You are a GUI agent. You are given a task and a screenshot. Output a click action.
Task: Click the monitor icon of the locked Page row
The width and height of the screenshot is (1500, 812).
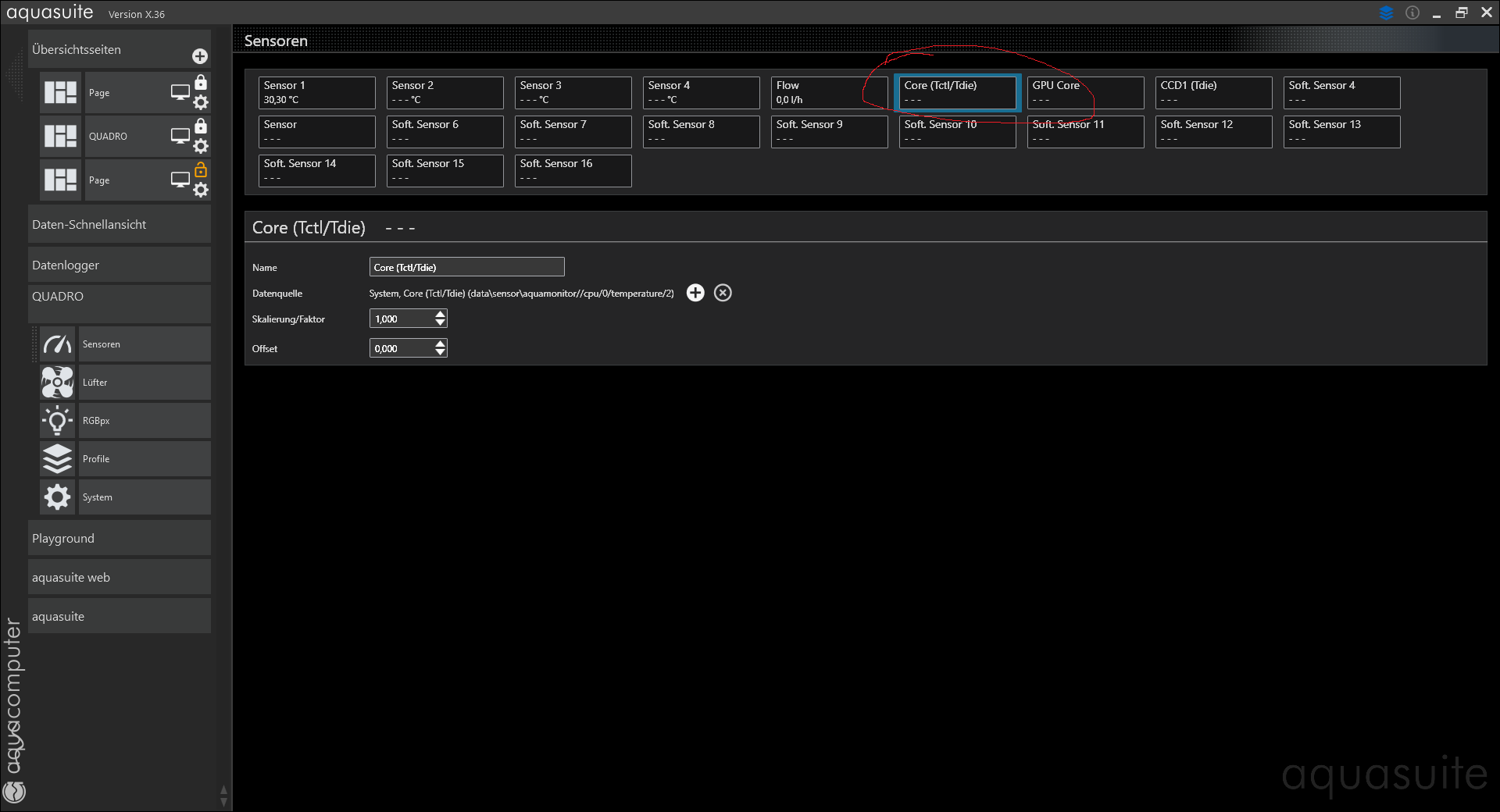[180, 92]
